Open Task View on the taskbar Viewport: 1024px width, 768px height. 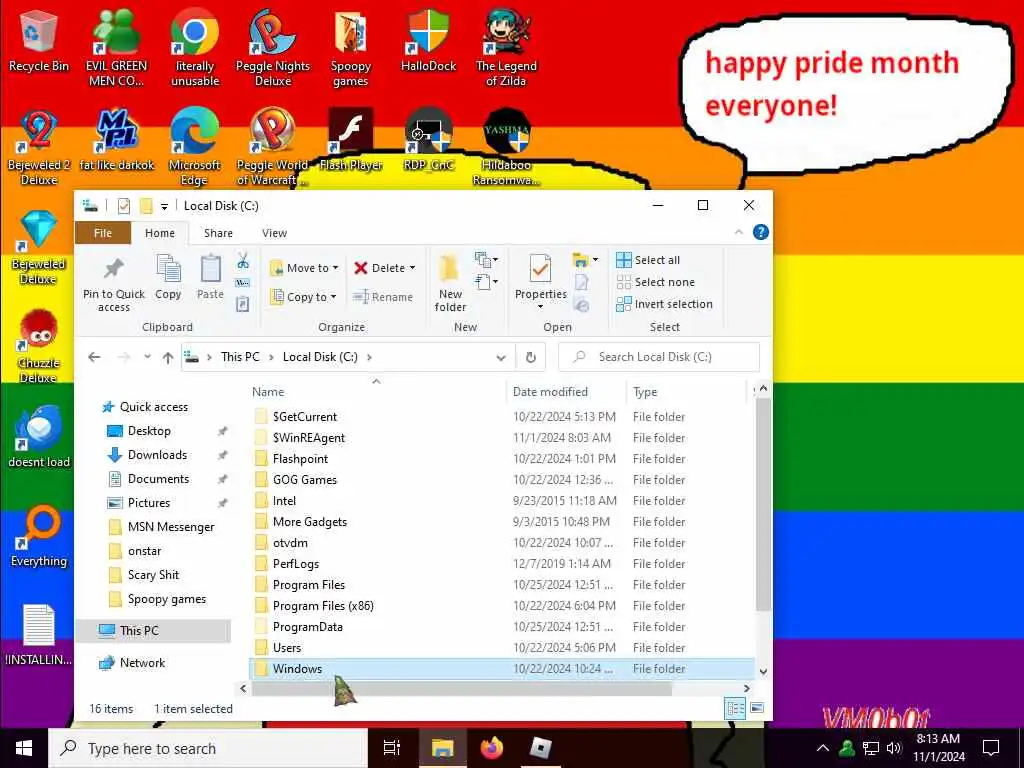coord(391,748)
